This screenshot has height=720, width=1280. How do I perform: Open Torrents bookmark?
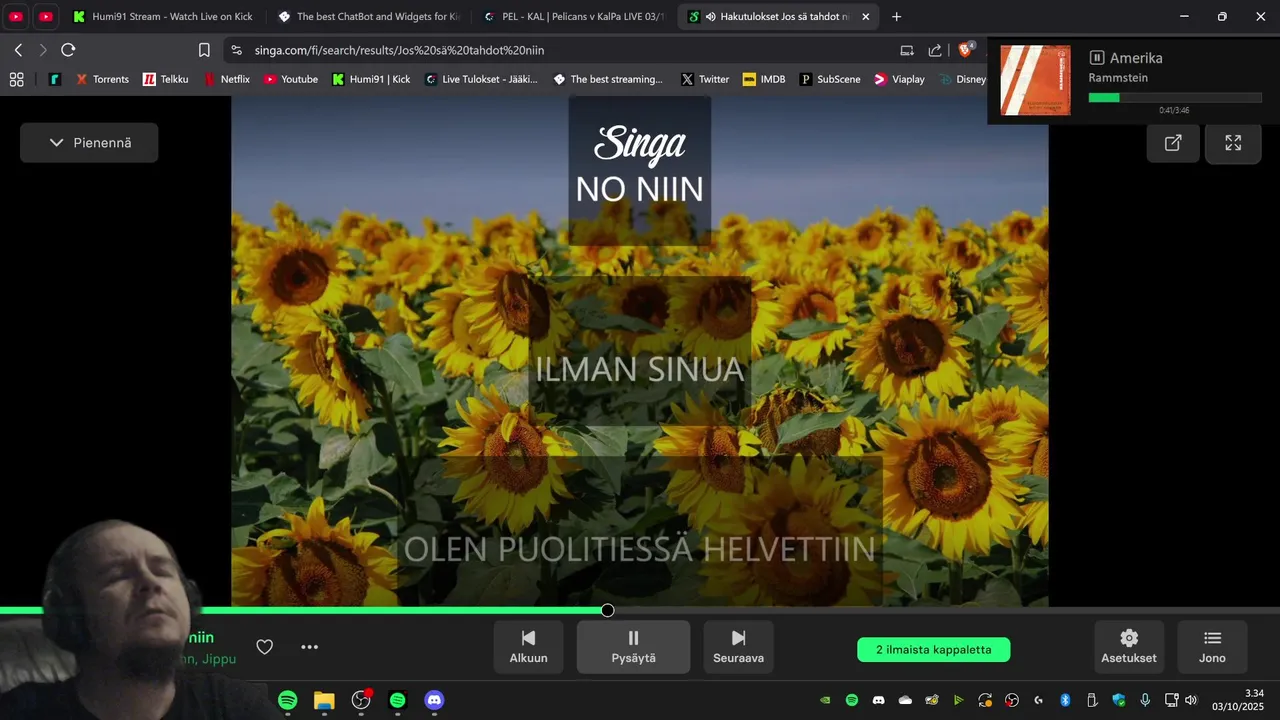click(102, 79)
